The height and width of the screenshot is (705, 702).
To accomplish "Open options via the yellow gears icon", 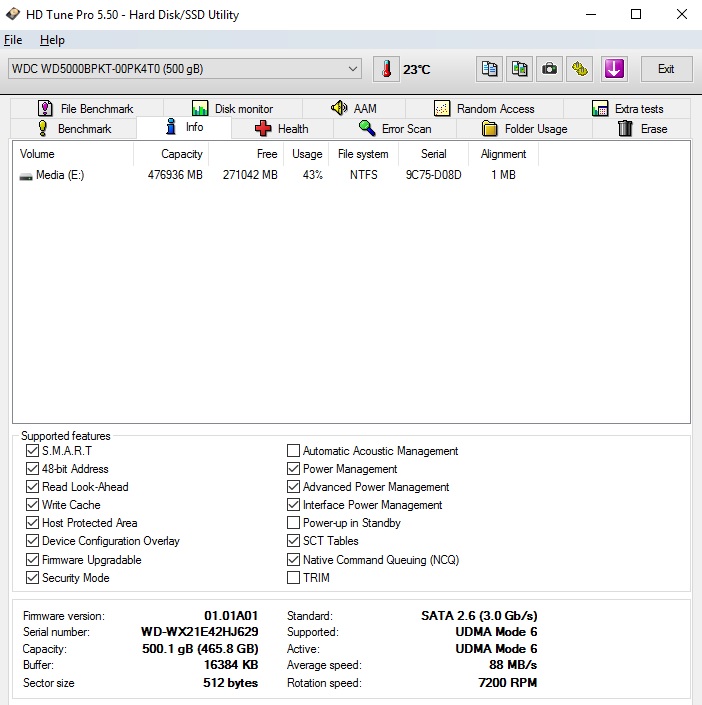I will pos(580,69).
